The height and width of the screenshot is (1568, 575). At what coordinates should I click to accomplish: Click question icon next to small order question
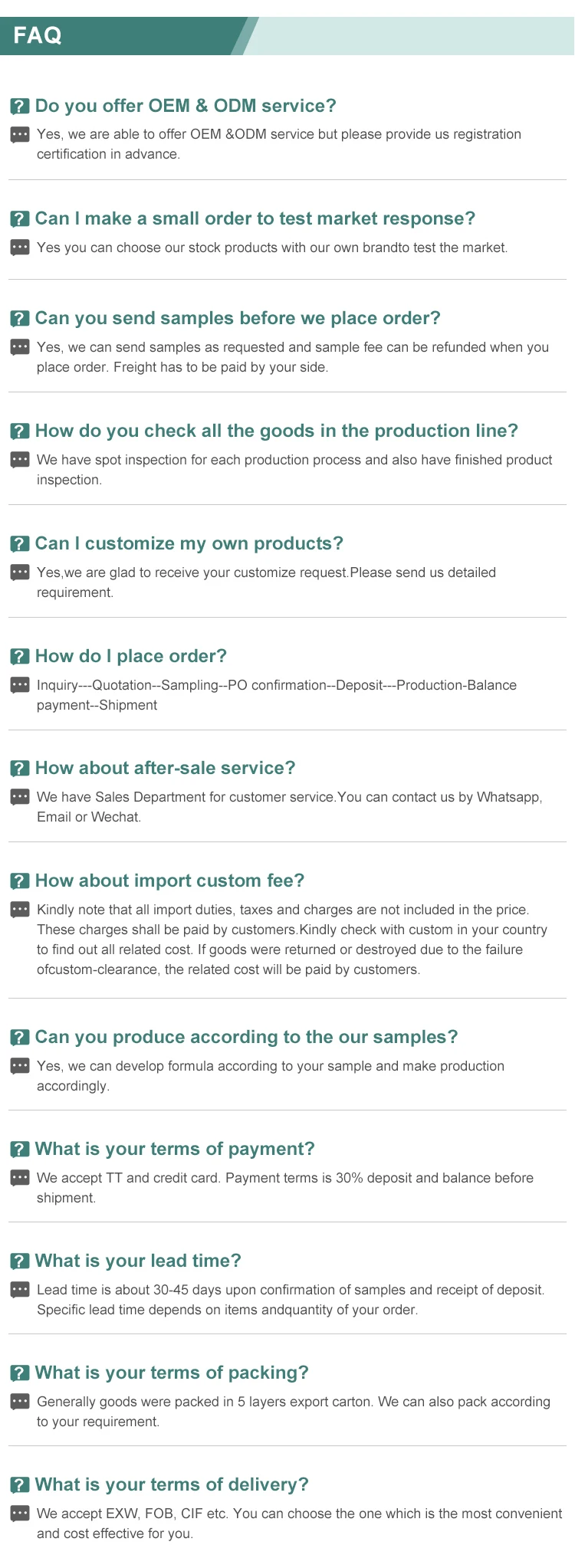coord(20,219)
